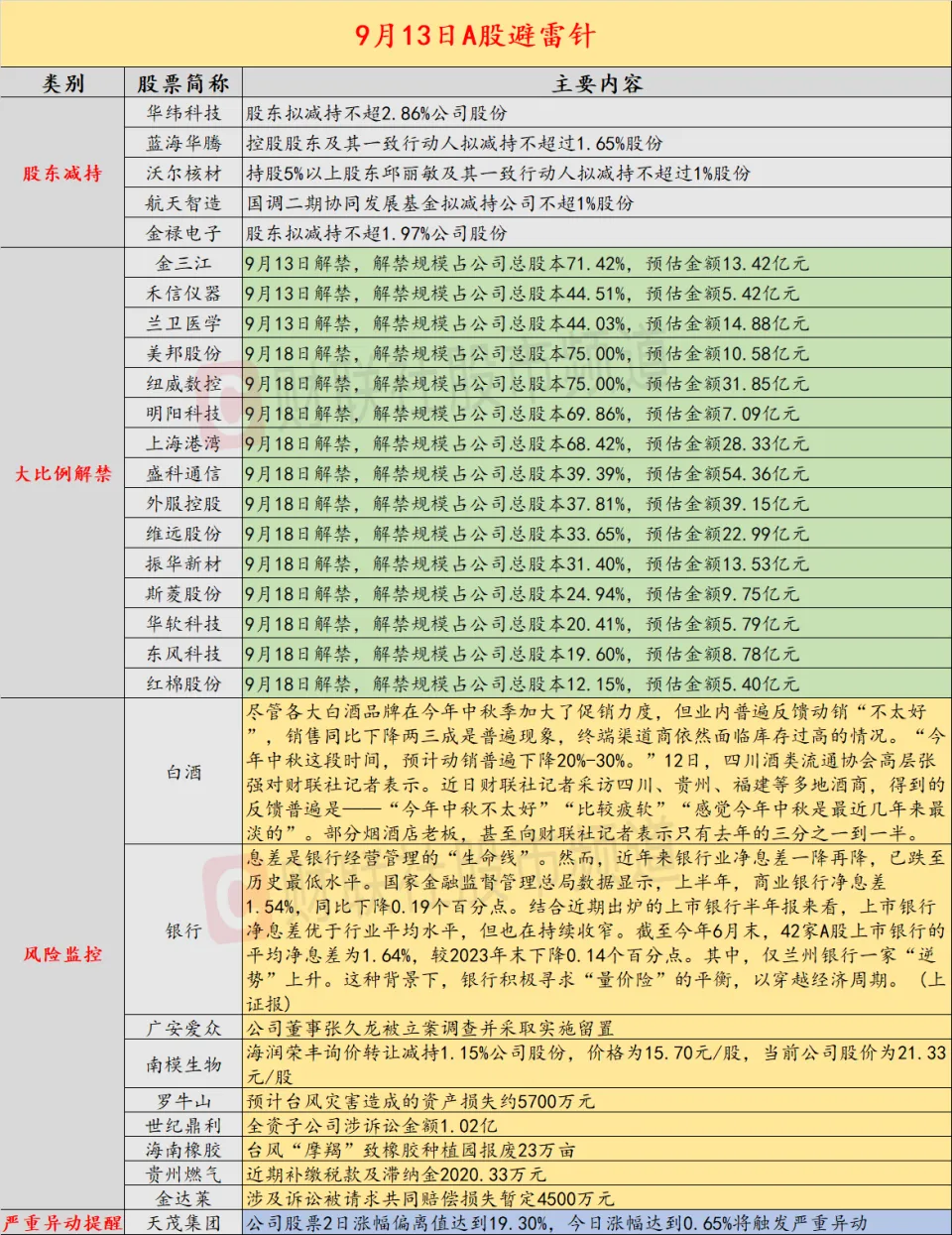The image size is (952, 1235).
Task: Select the 罗牛山 stock name cell
Action: [x=183, y=1101]
